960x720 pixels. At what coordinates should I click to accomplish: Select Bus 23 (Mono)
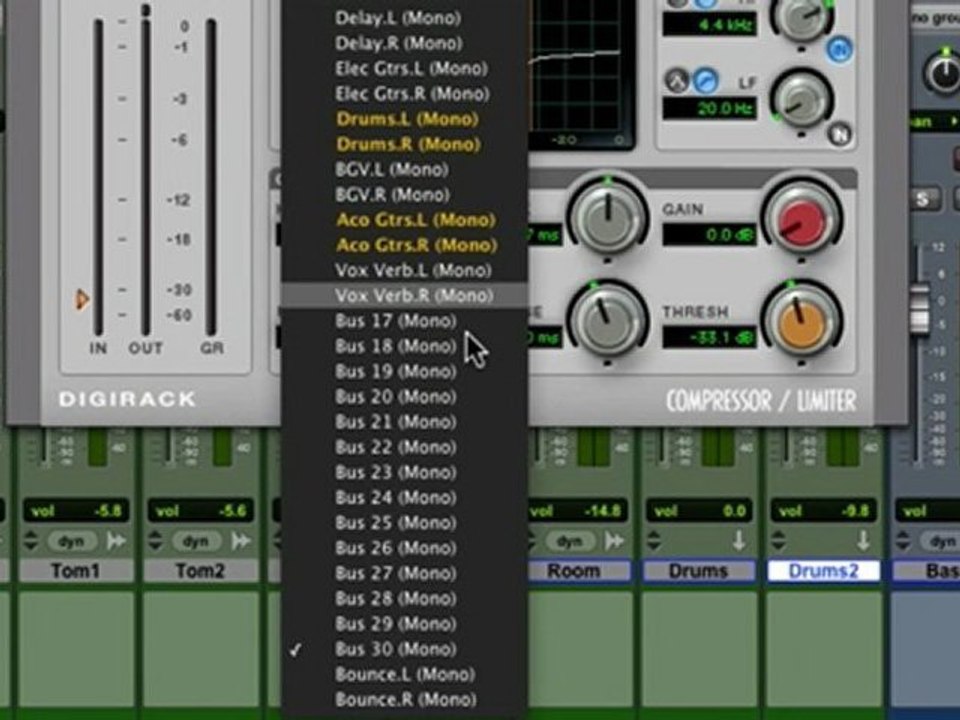click(x=404, y=472)
